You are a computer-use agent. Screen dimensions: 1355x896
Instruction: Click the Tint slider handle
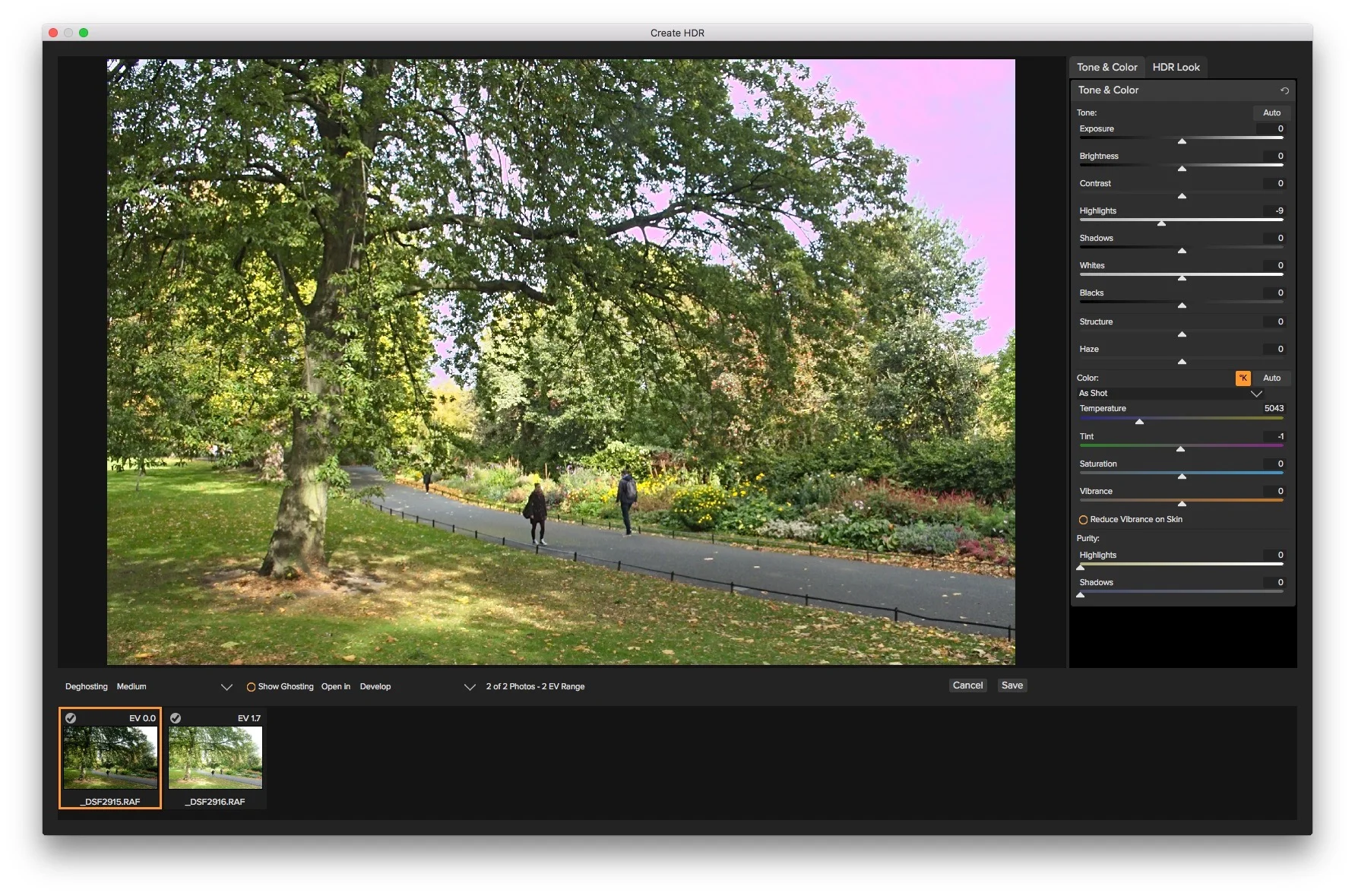(x=1180, y=448)
